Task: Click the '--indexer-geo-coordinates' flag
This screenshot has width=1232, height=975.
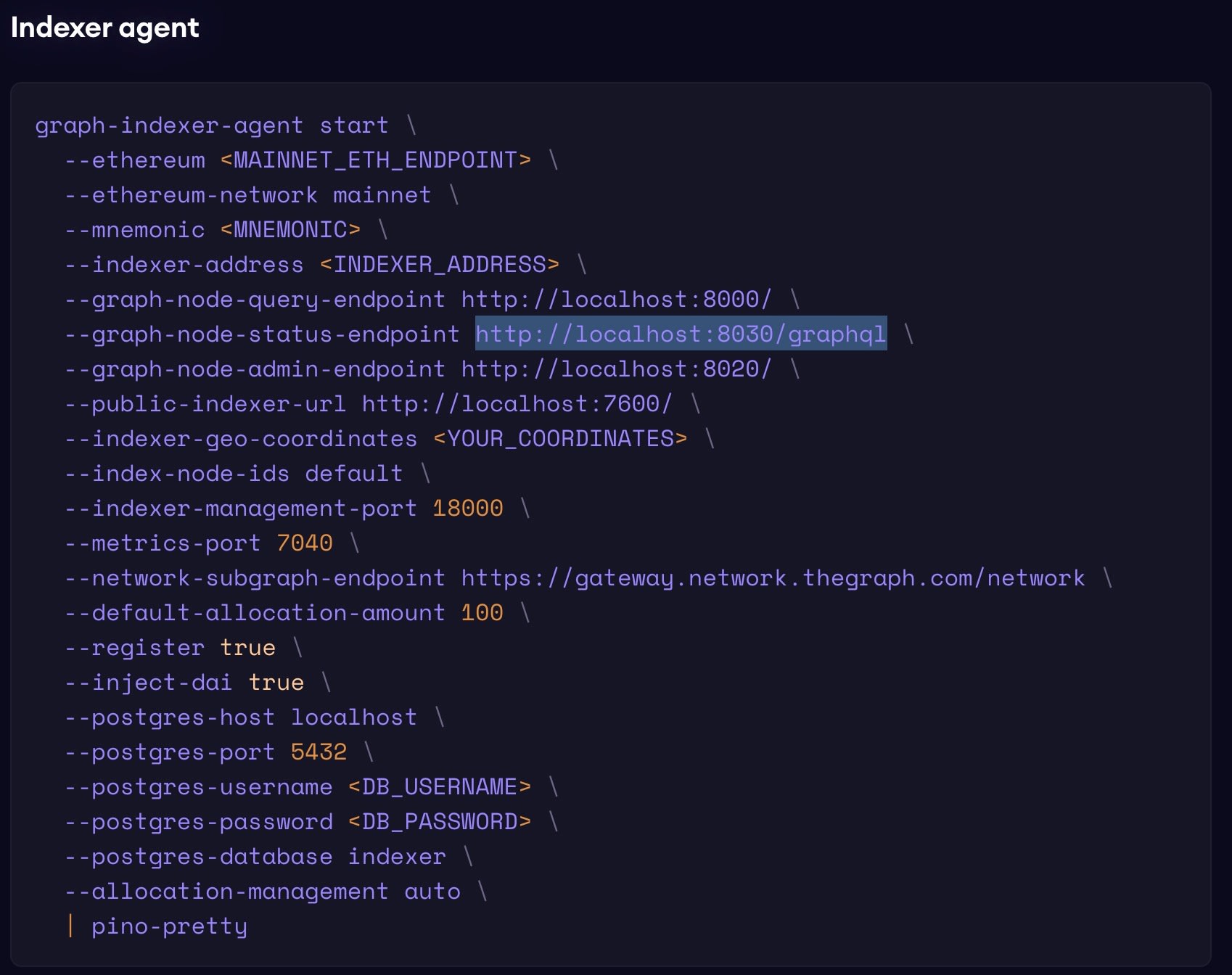Action: 241,438
